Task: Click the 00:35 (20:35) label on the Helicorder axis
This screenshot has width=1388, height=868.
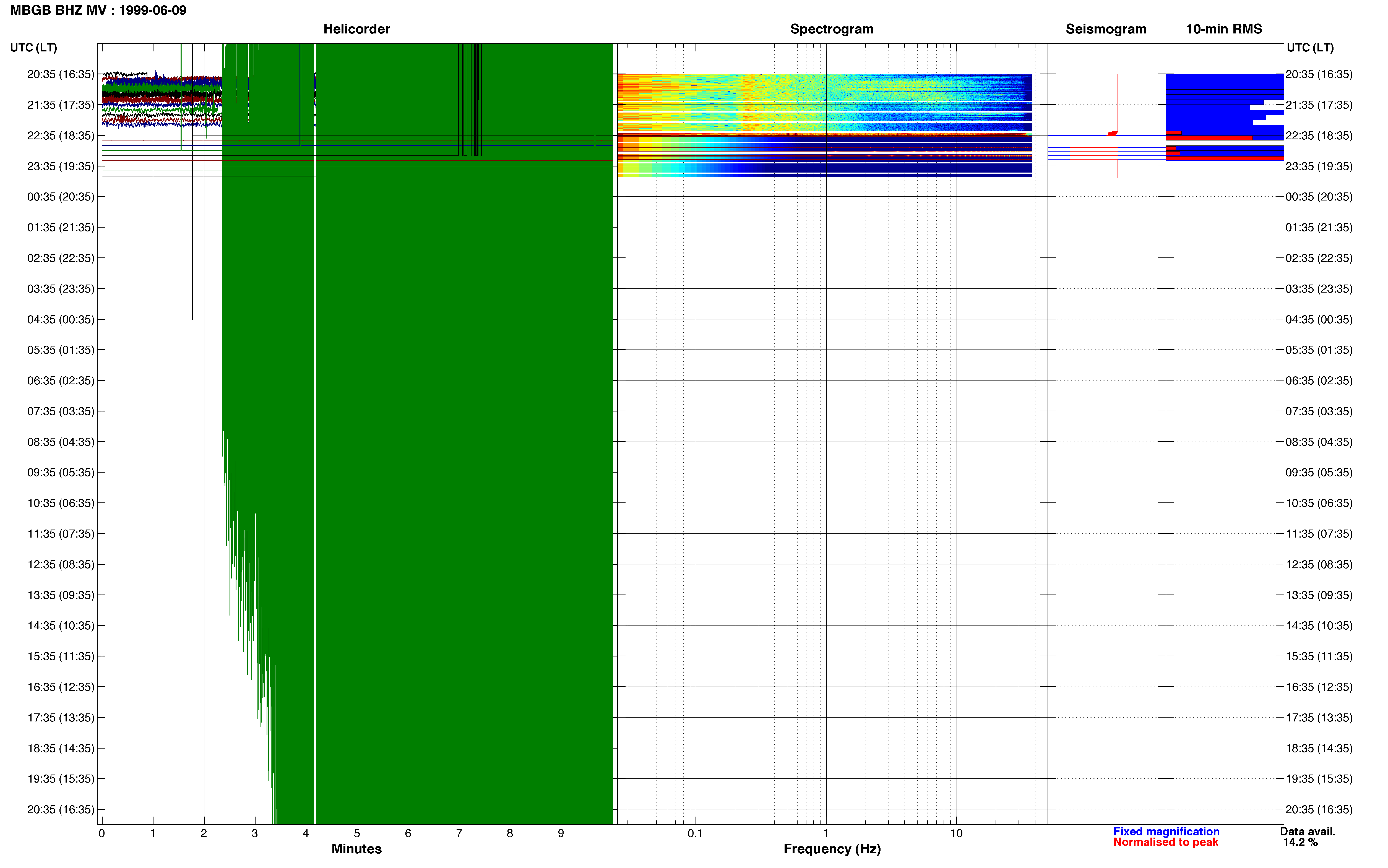Action: tap(61, 197)
